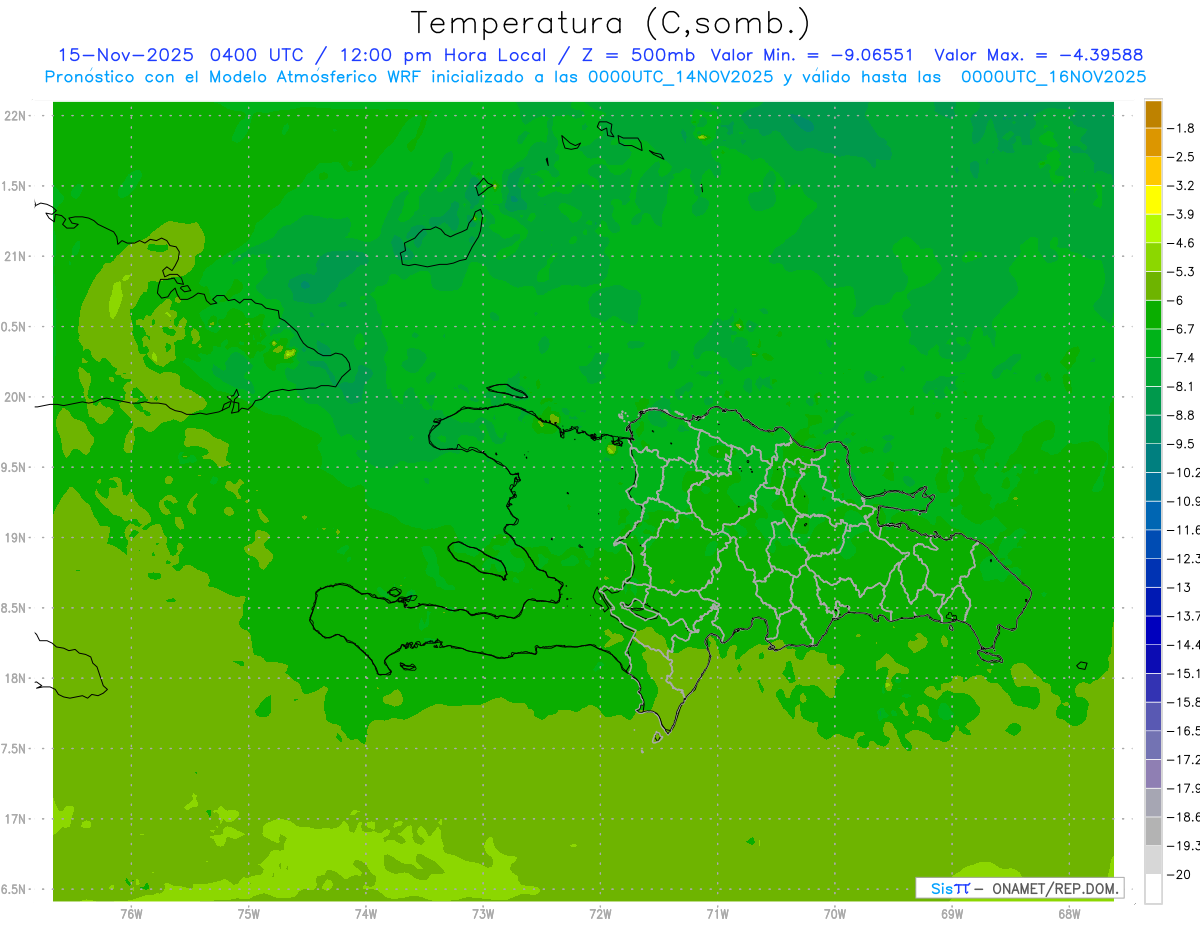The height and width of the screenshot is (927, 1200).
Task: Click the lime segment between -3.9 and -4.6
Action: click(1153, 229)
